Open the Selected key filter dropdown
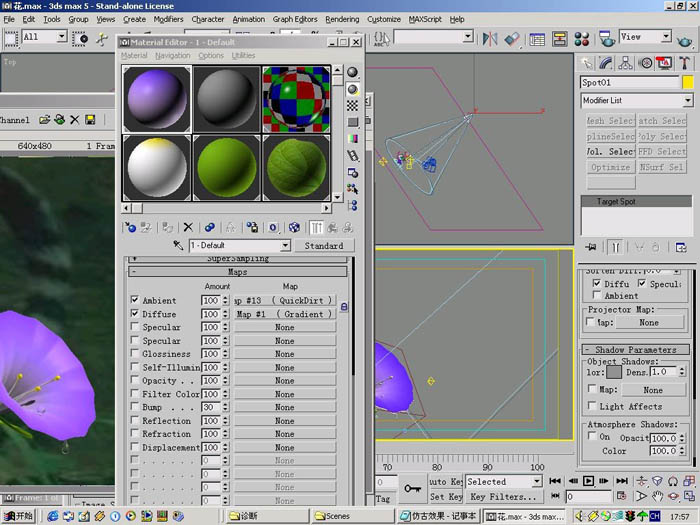The image size is (700, 525). click(537, 481)
